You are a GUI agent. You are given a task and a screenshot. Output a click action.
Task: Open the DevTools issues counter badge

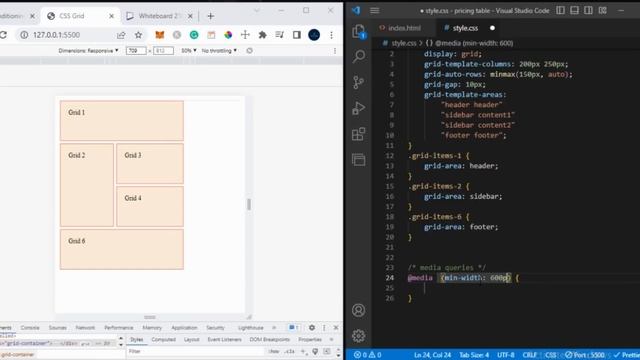tap(294, 327)
